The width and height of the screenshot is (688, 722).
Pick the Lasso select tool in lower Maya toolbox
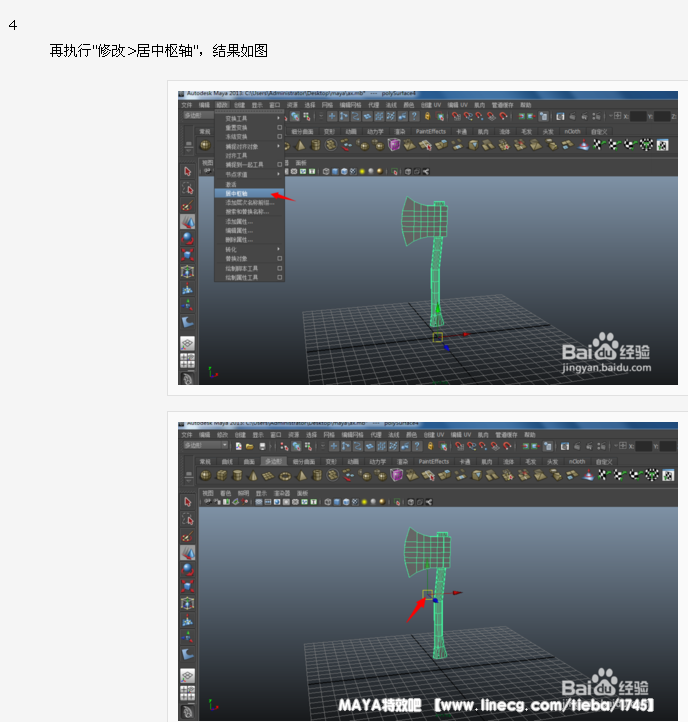(x=187, y=519)
